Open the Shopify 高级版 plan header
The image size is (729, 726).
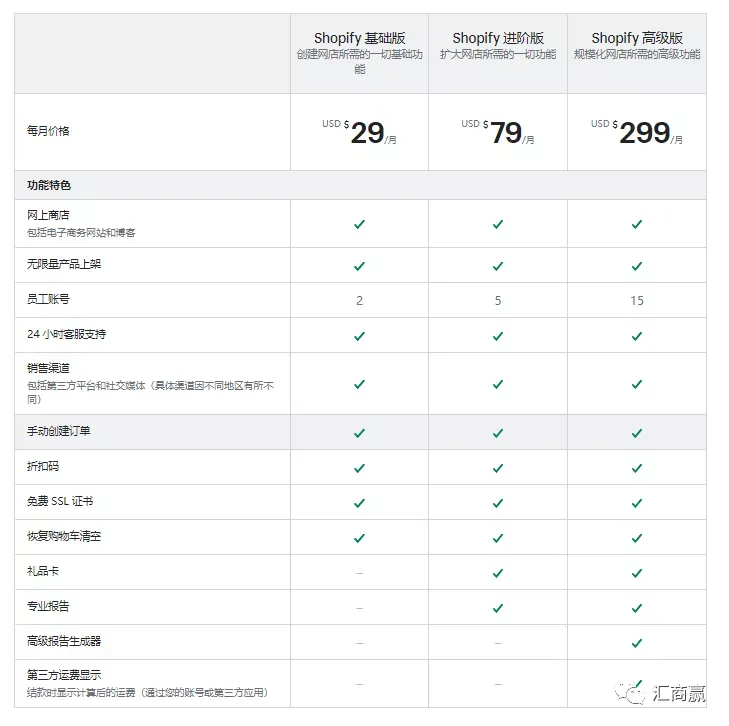637,38
